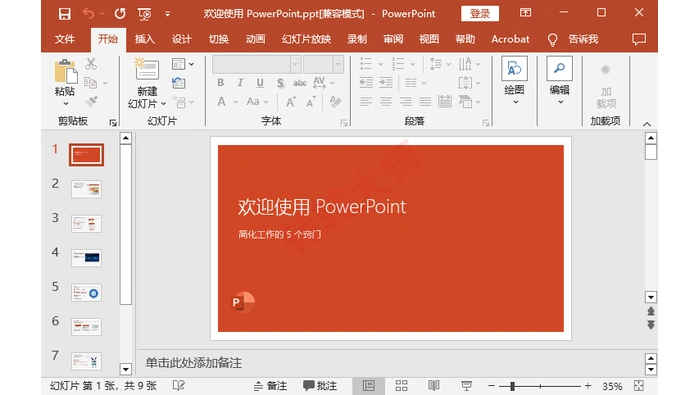Open the change case Aa dropdown

(257, 102)
